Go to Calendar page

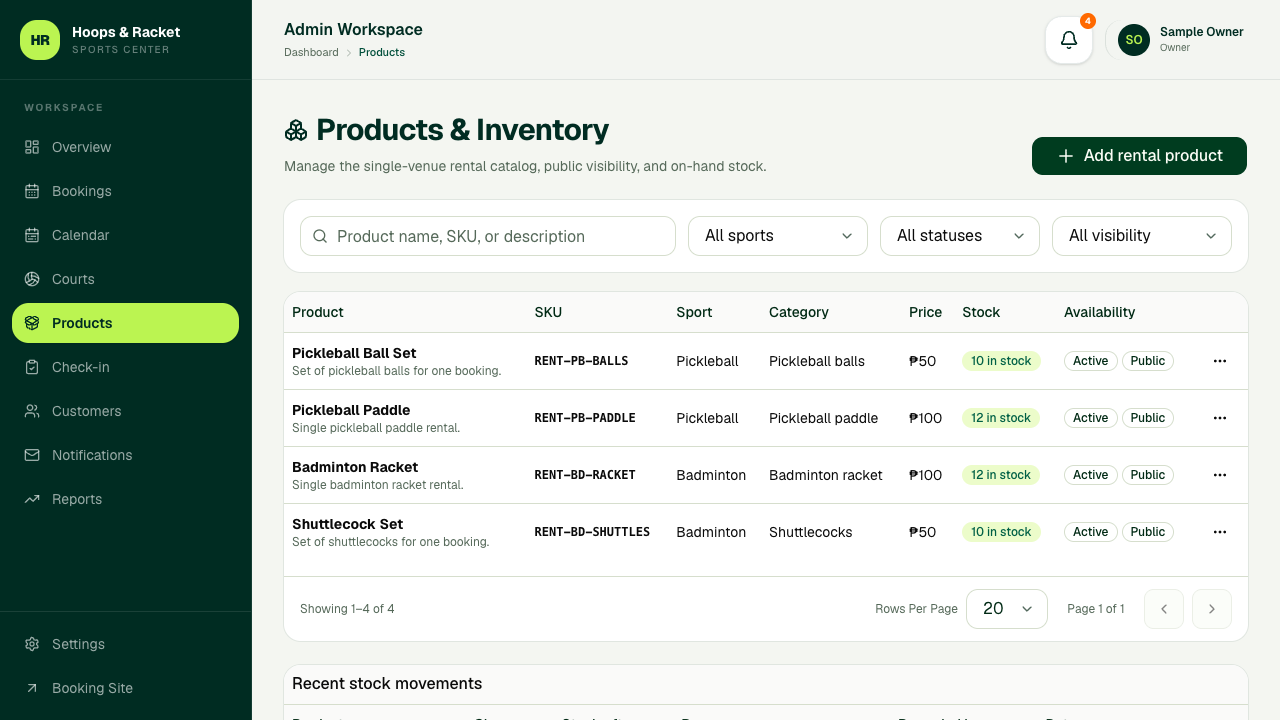click(126, 235)
